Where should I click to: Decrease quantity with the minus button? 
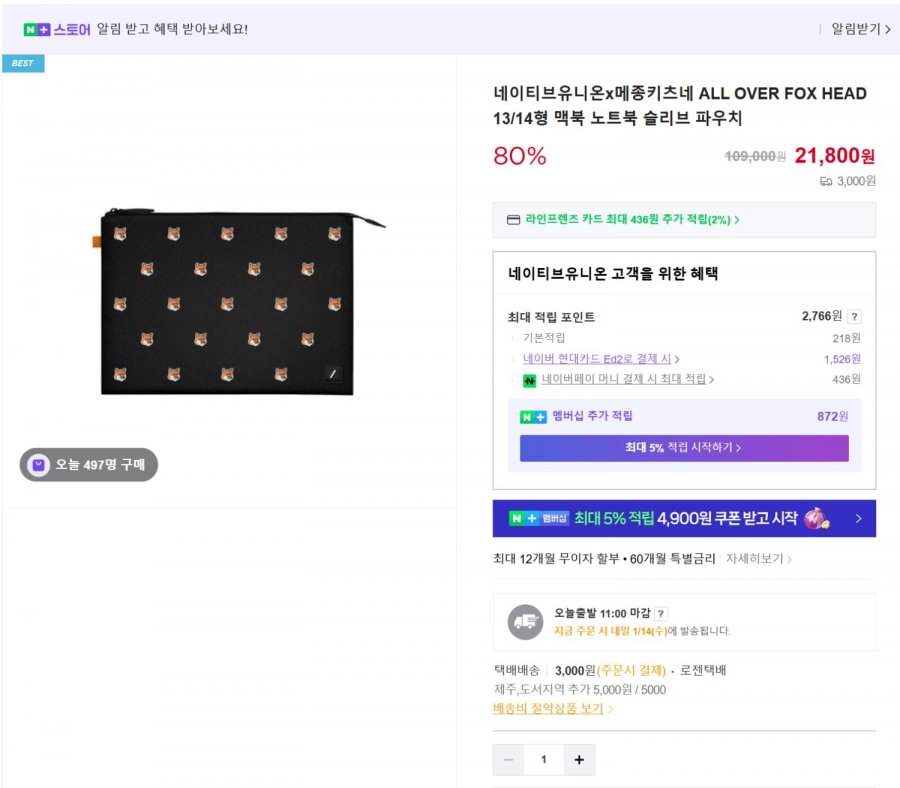[x=508, y=760]
